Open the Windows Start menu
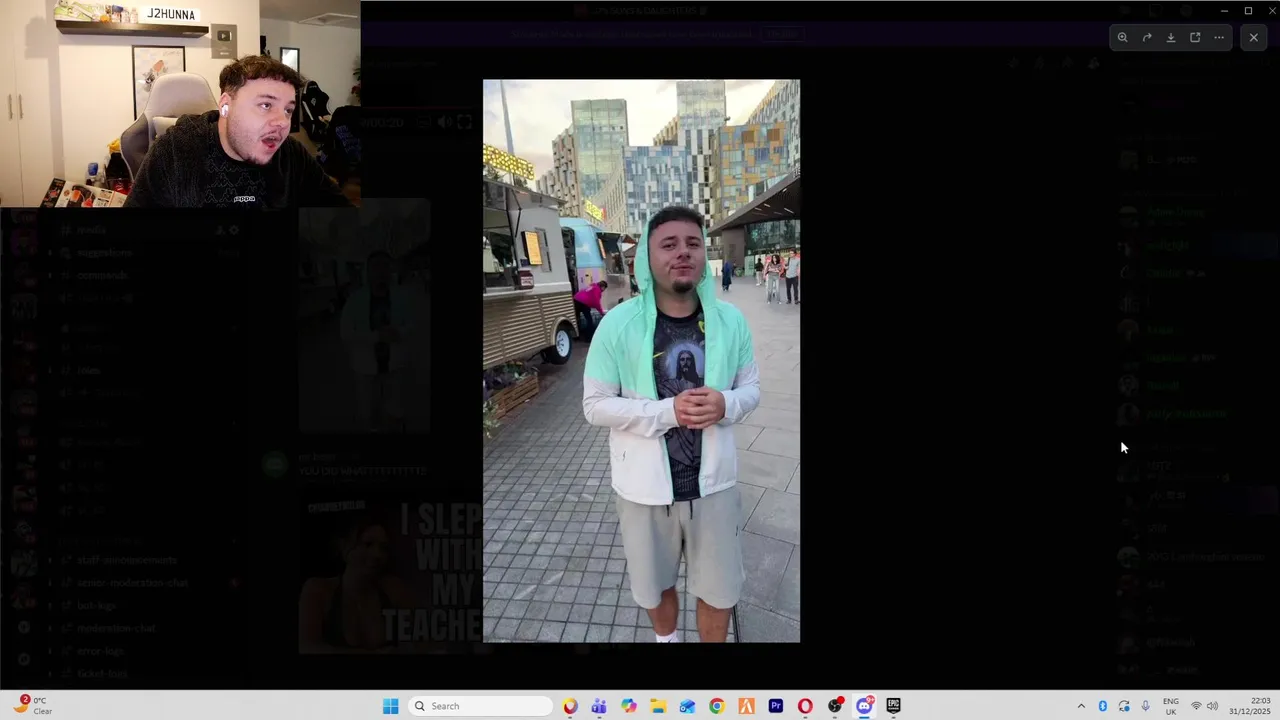 [391, 706]
